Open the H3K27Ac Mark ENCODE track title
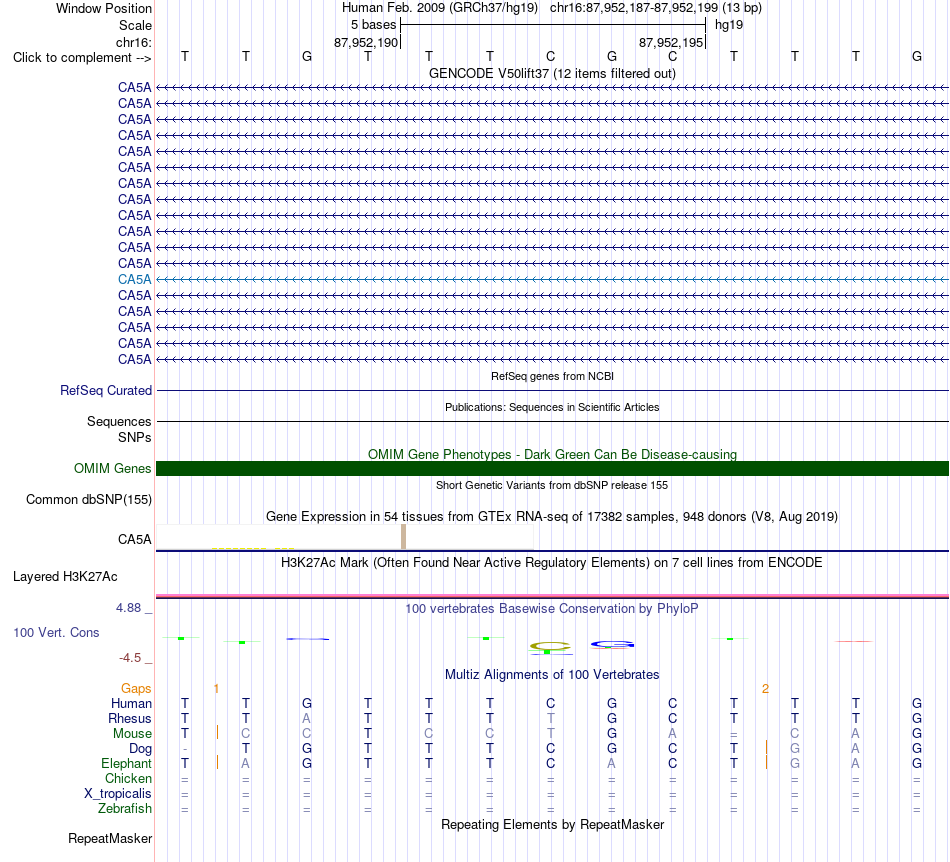The width and height of the screenshot is (950, 862). [x=552, y=563]
